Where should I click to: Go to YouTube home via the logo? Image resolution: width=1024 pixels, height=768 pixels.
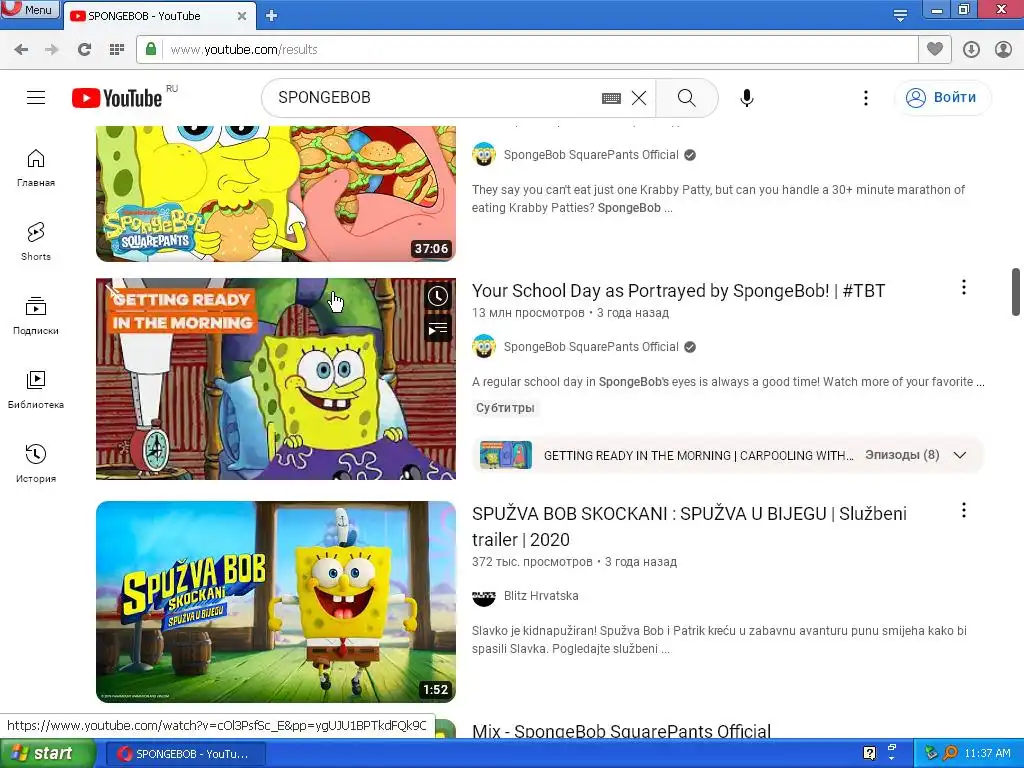pyautogui.click(x=117, y=98)
